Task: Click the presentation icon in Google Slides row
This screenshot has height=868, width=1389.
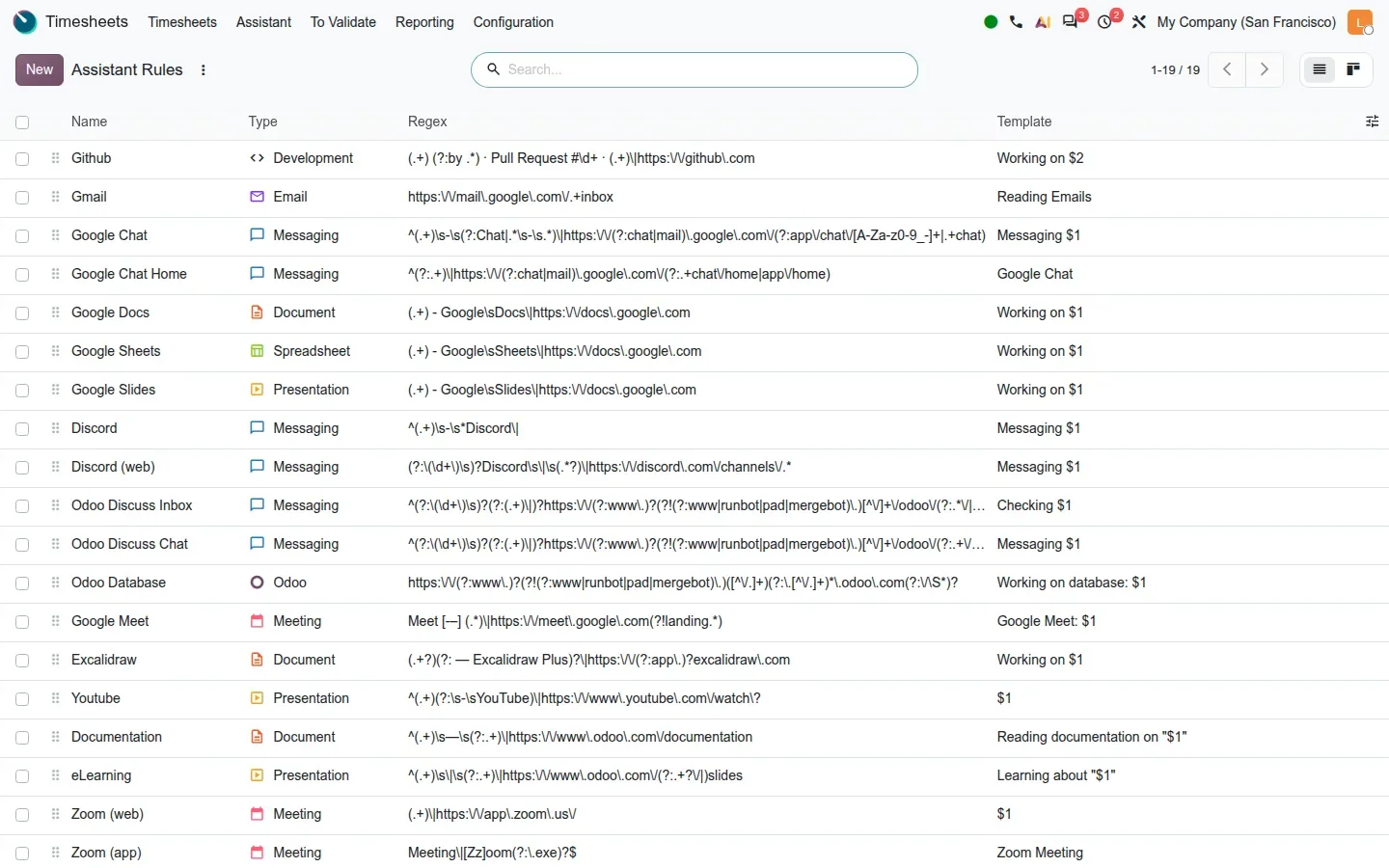Action: tap(257, 390)
